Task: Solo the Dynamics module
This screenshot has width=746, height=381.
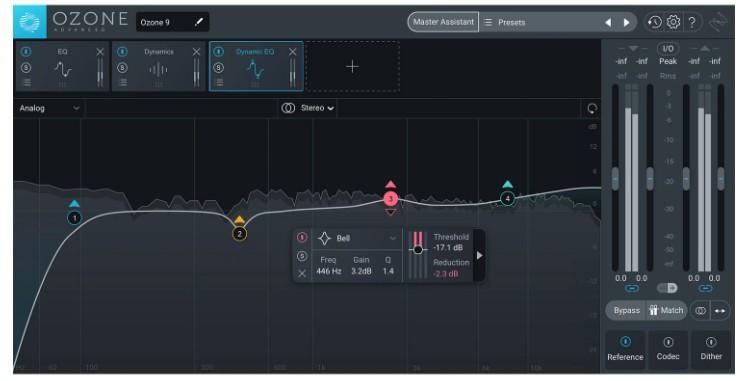Action: (x=122, y=68)
